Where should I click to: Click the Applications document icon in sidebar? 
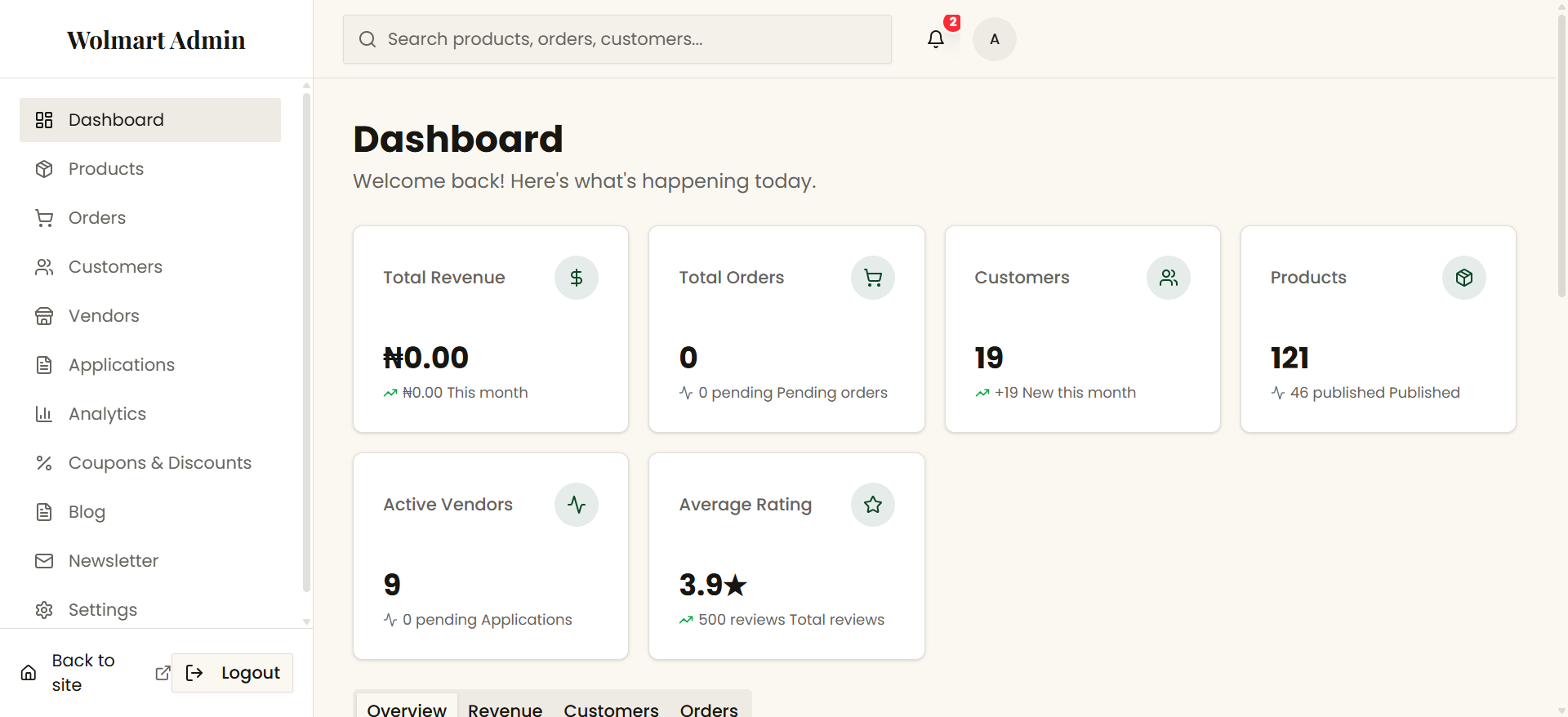pyautogui.click(x=44, y=365)
